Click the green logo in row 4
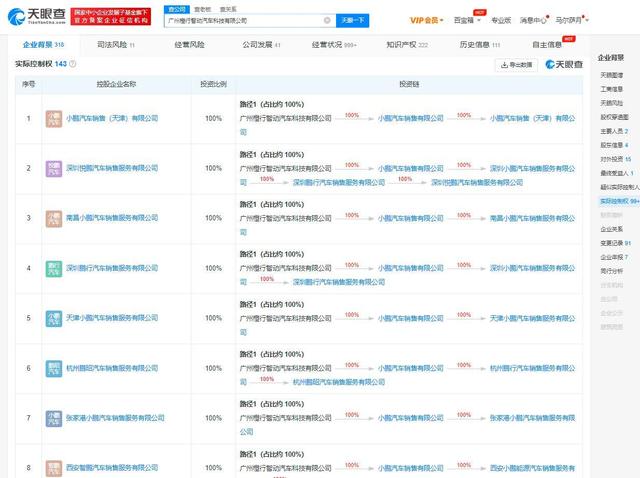The width and height of the screenshot is (640, 478). click(55, 268)
